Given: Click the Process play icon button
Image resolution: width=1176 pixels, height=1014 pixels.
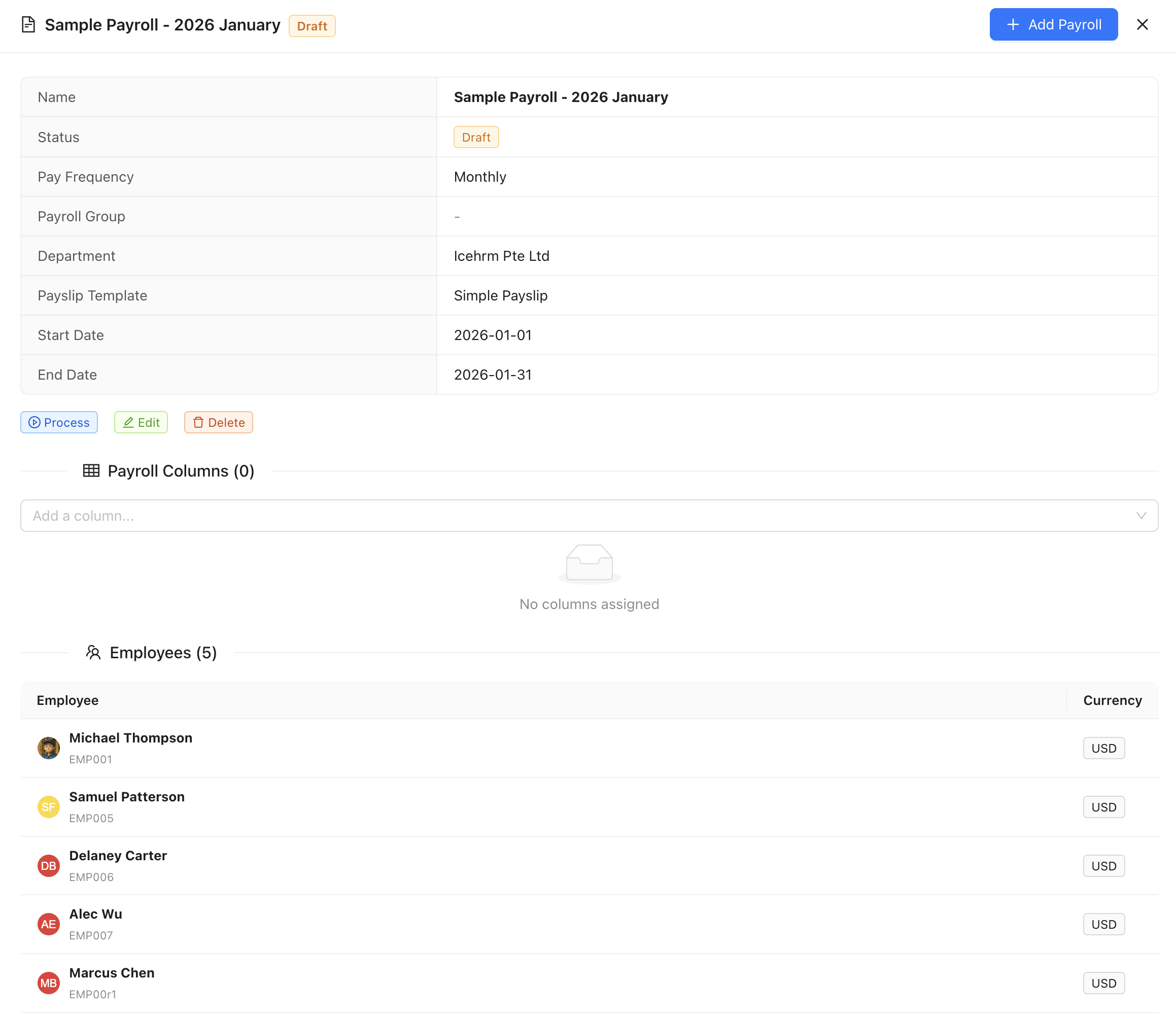Looking at the screenshot, I should [x=59, y=422].
